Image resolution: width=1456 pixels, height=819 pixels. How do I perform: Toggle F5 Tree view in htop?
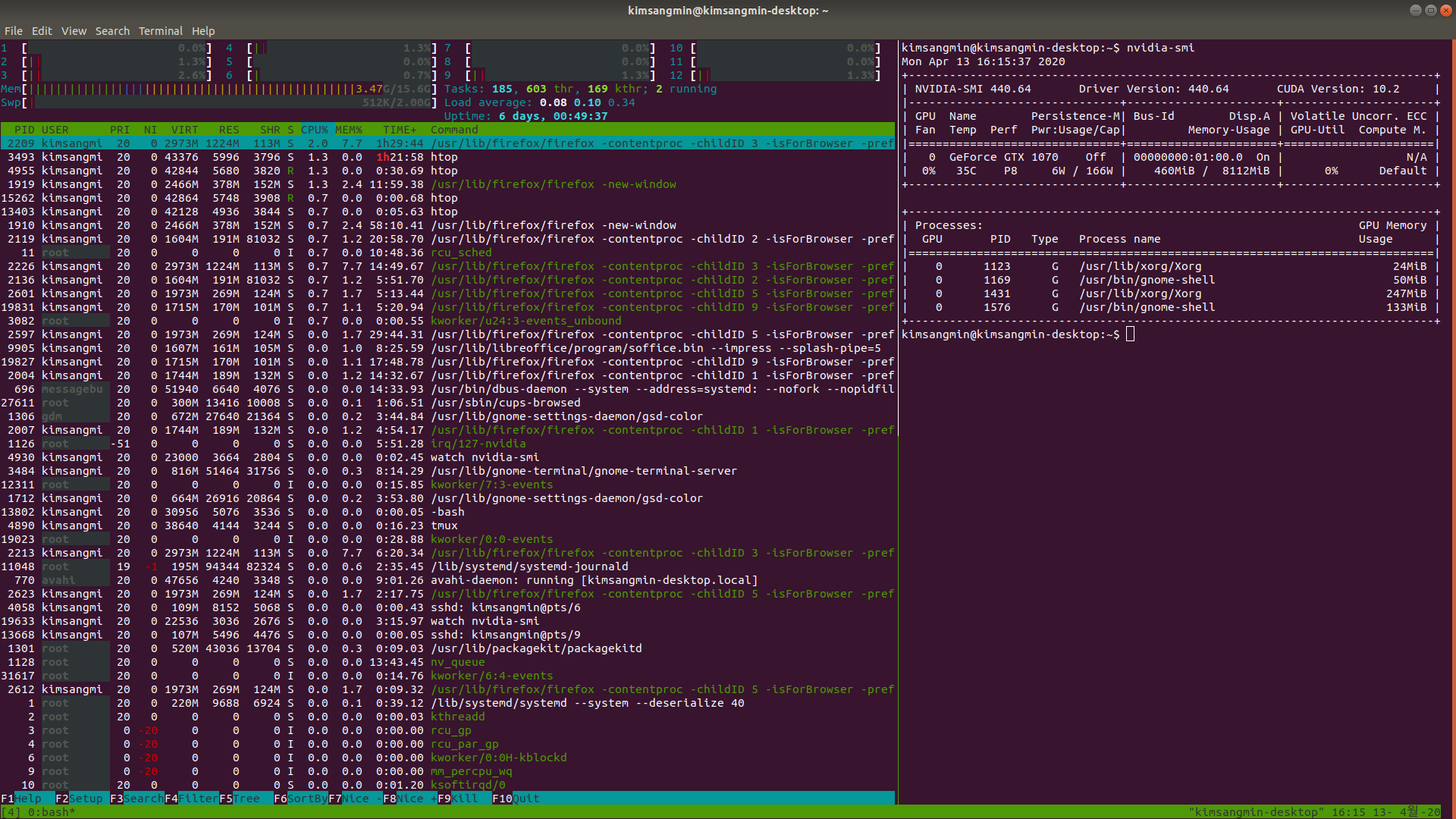coord(246,799)
